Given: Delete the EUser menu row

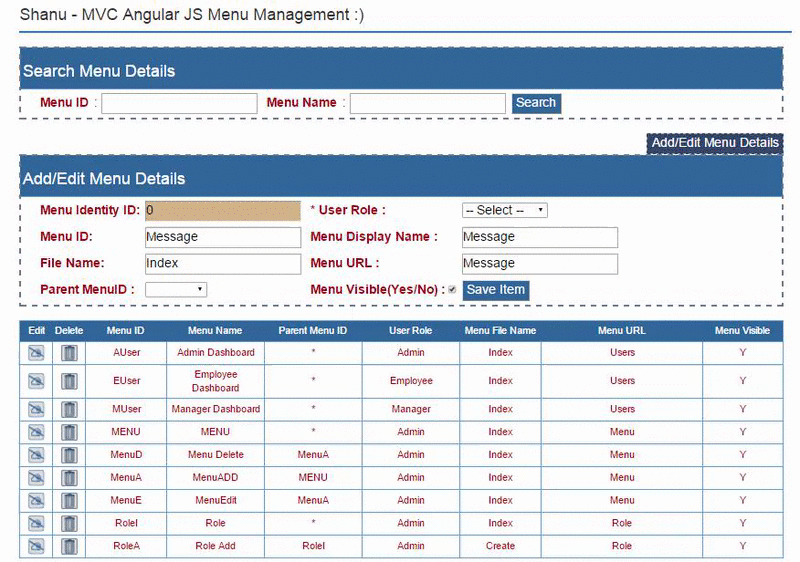Looking at the screenshot, I should (x=69, y=381).
